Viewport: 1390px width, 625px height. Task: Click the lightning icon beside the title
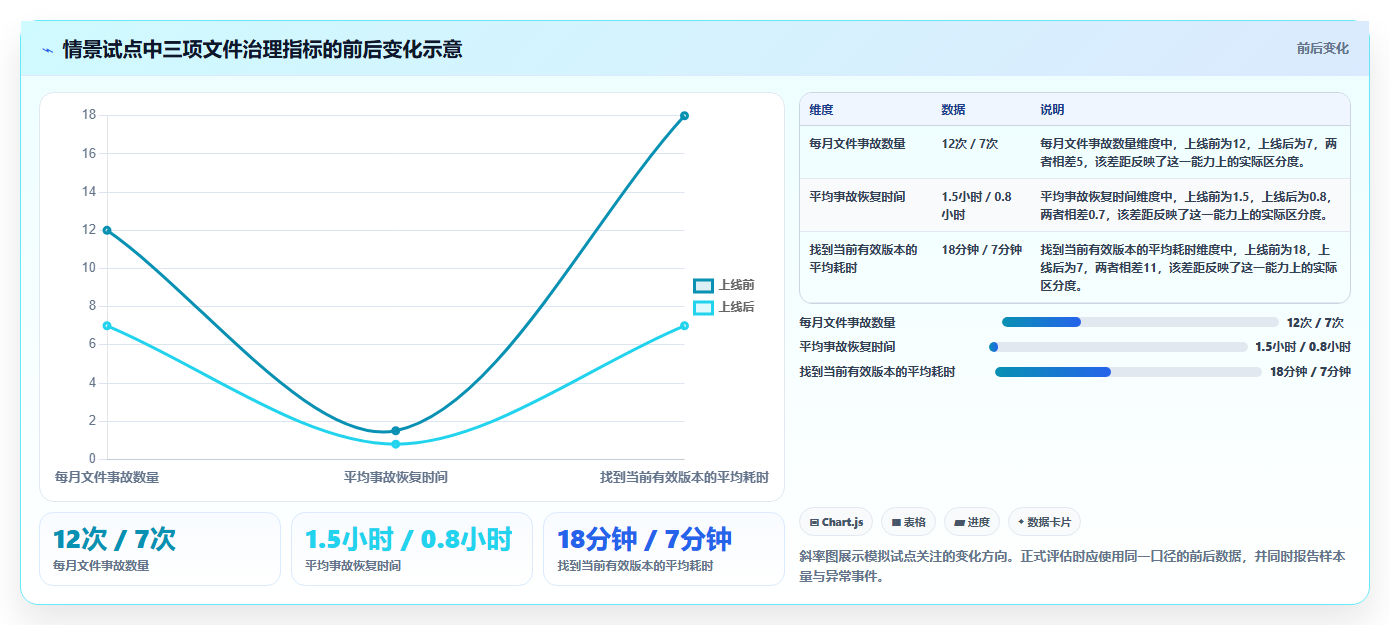(x=47, y=49)
